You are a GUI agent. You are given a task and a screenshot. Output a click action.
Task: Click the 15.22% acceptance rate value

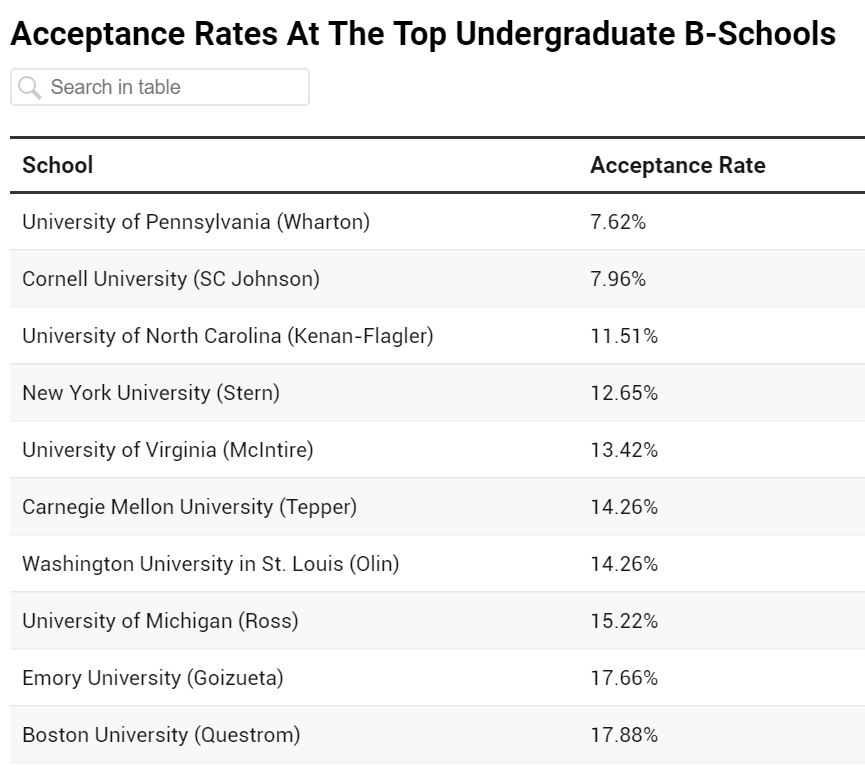coord(624,621)
